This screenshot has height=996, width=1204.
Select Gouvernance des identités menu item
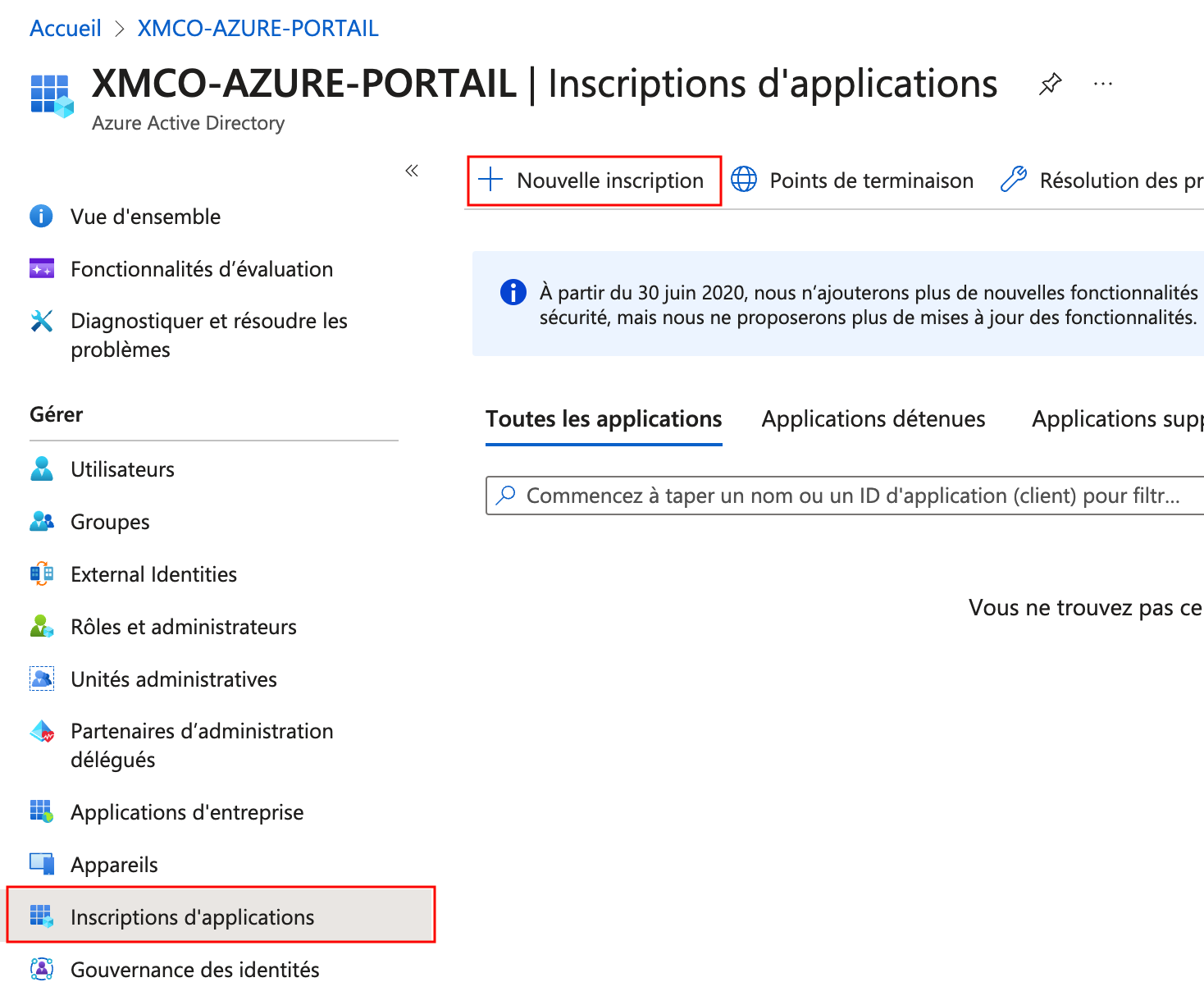[195, 970]
